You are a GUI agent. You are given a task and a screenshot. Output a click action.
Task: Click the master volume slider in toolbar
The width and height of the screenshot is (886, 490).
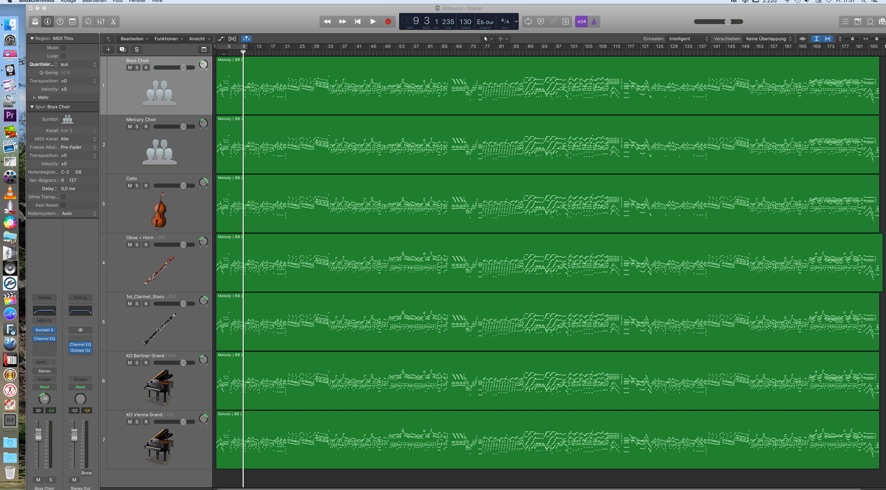tap(718, 21)
